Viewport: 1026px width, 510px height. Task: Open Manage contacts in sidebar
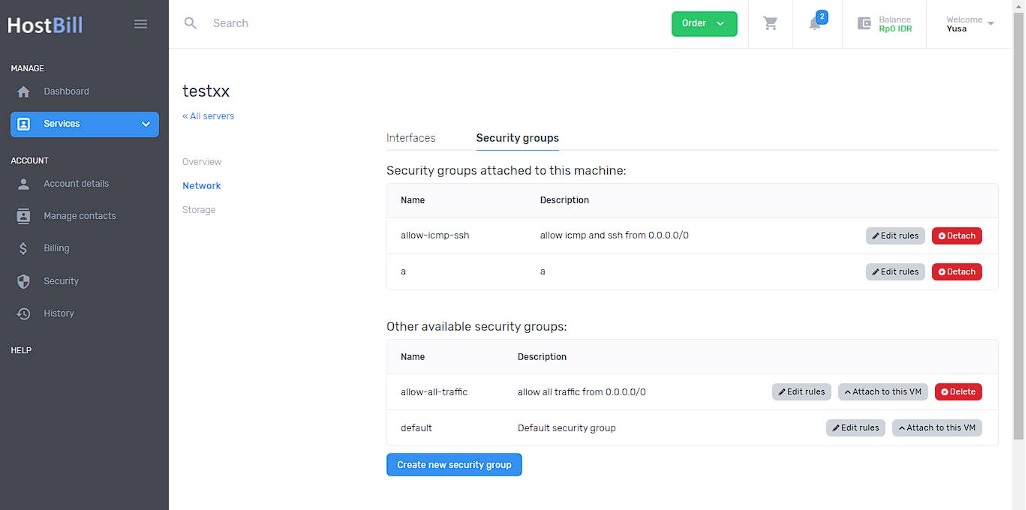click(x=79, y=216)
